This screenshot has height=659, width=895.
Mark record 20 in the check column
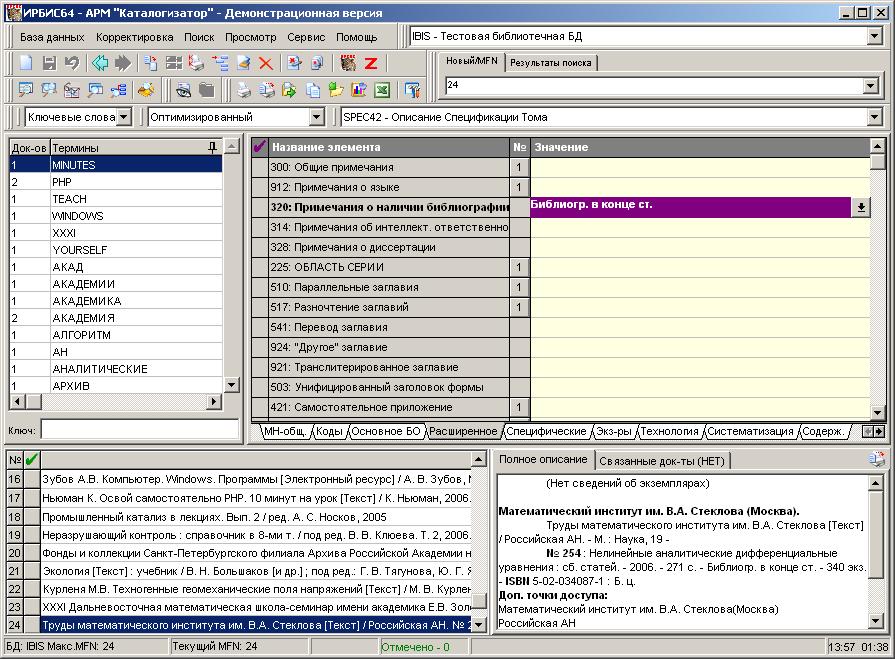point(32,553)
